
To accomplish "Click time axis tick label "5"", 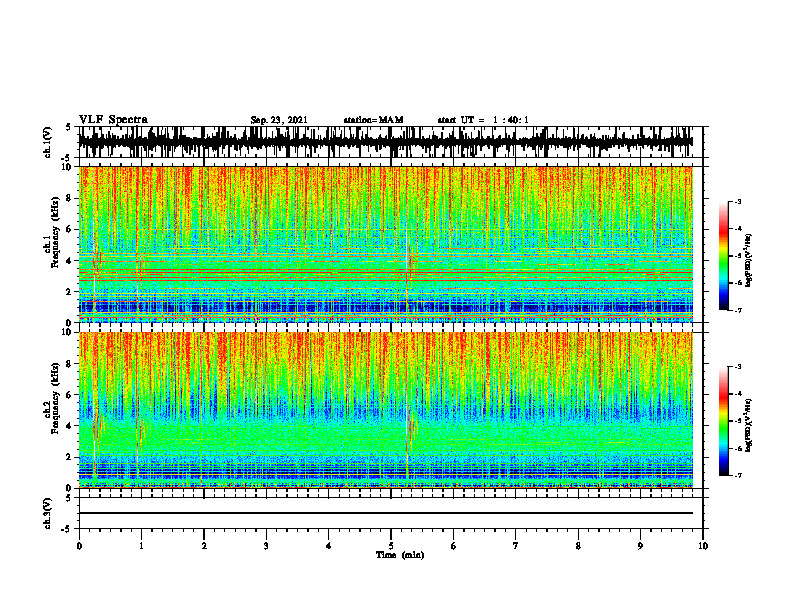I will 391,546.
